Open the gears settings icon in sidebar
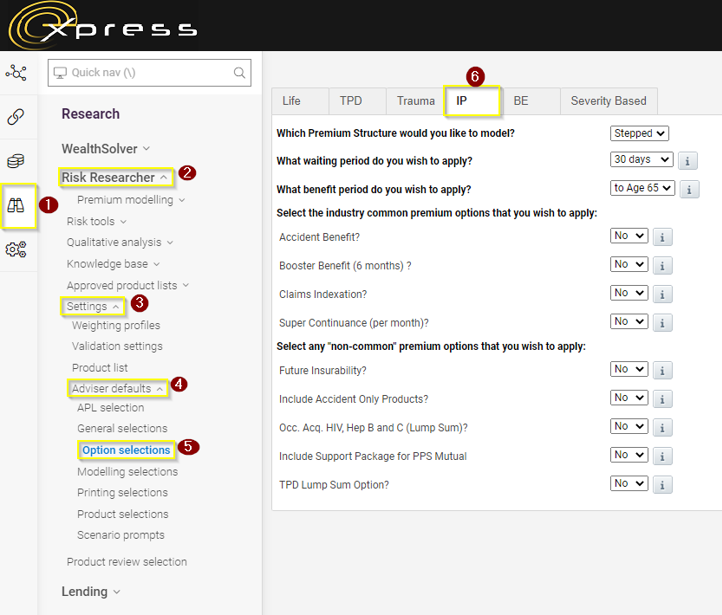 pyautogui.click(x=16, y=249)
